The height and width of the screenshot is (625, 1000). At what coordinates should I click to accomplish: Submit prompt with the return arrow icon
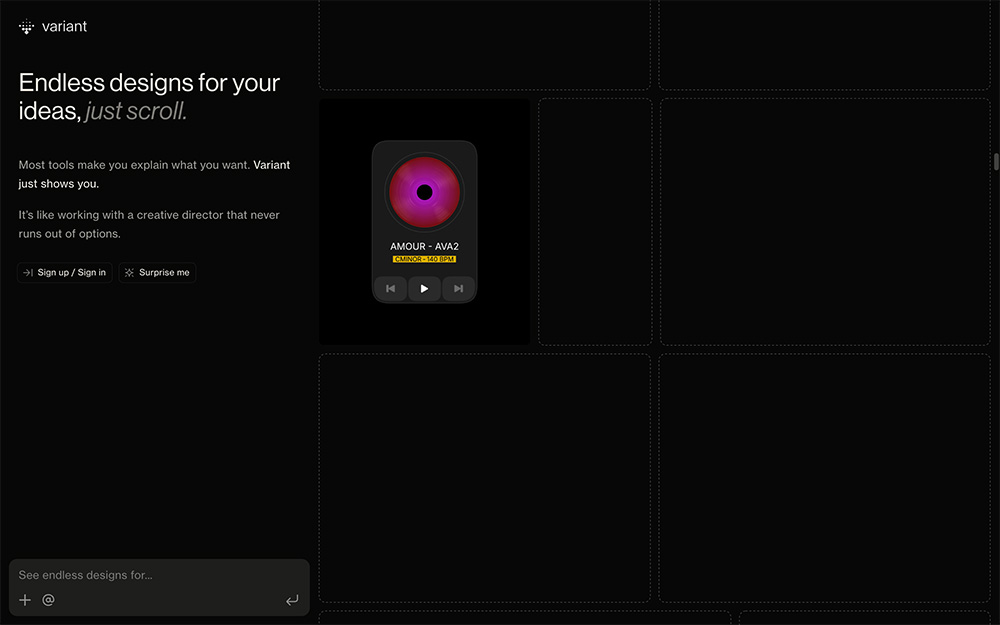[x=292, y=600]
